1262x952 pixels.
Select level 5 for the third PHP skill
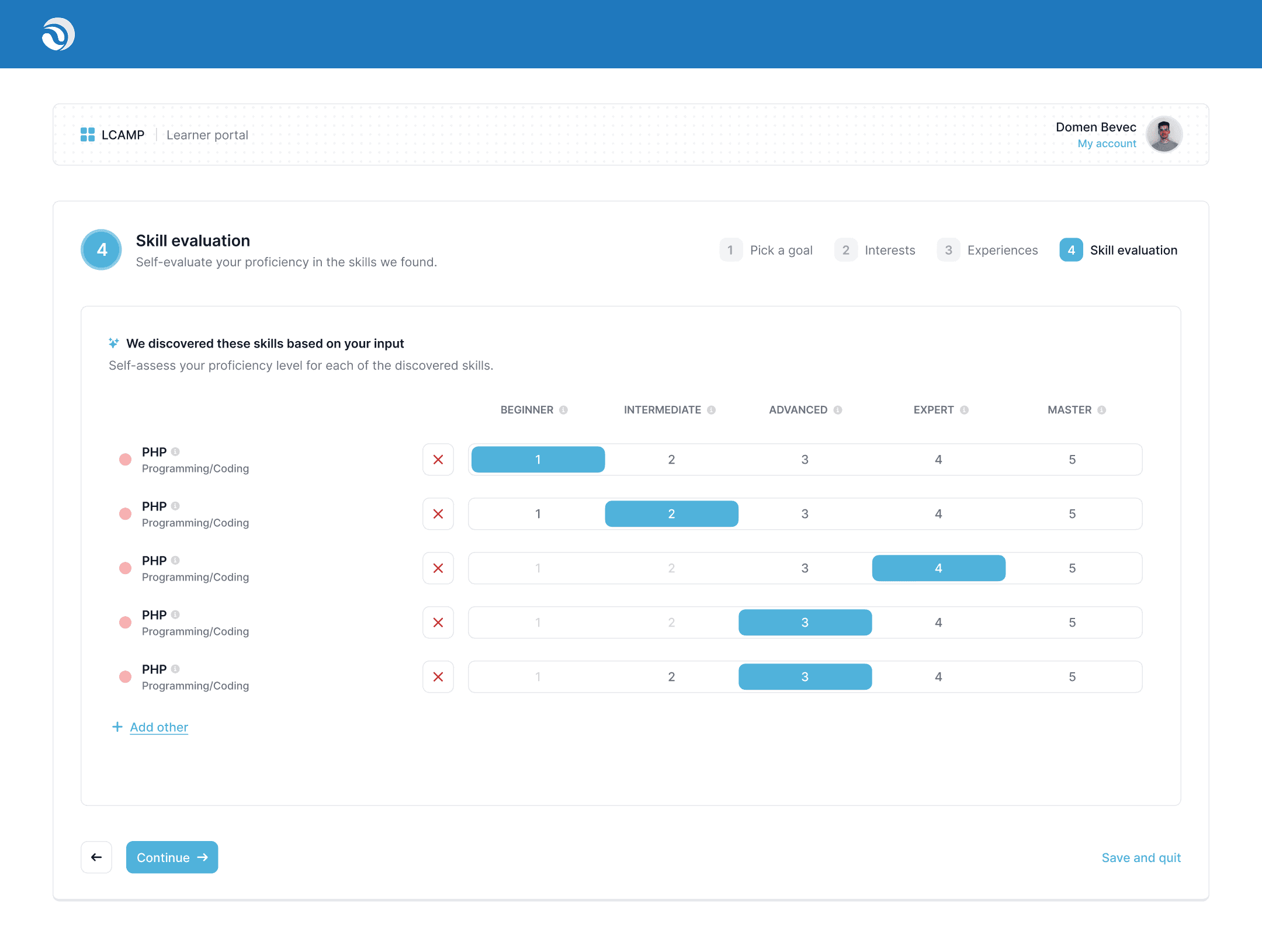[1072, 568]
